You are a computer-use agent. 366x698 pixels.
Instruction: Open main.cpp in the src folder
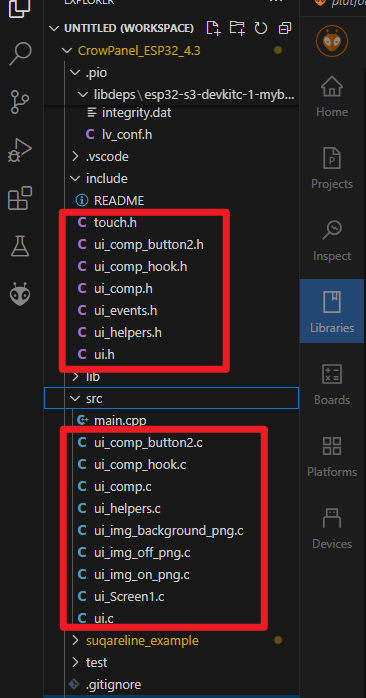point(119,420)
